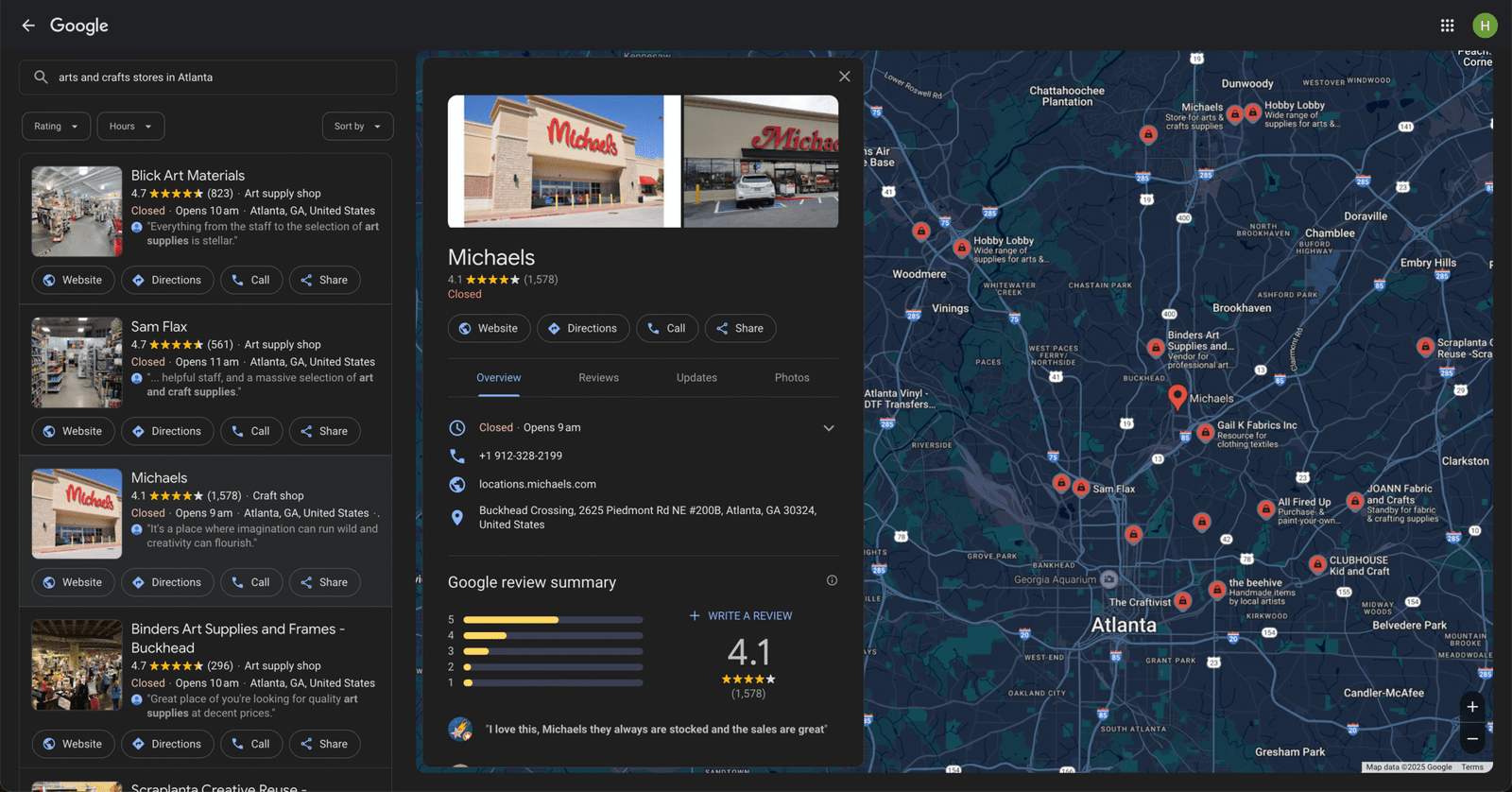Open Website for Blick Art Materials
The image size is (1512, 792).
click(73, 280)
